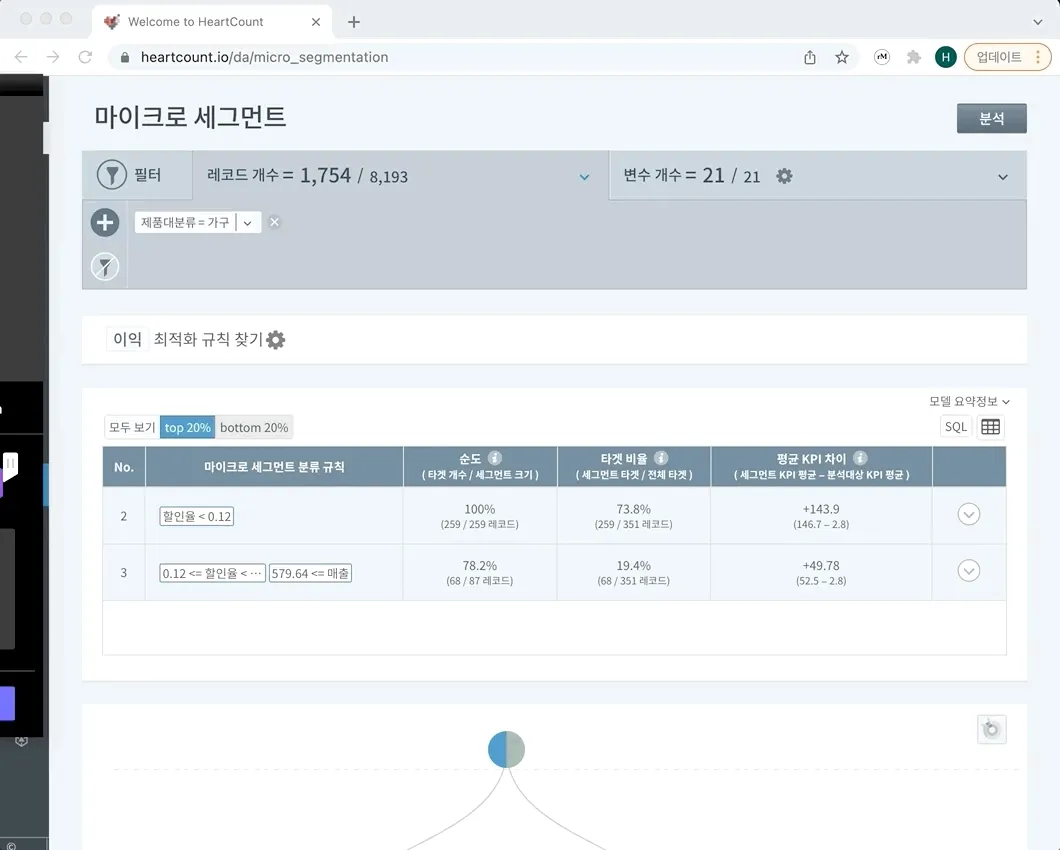This screenshot has width=1060, height=850.
Task: Click the SQL button
Action: 955,427
